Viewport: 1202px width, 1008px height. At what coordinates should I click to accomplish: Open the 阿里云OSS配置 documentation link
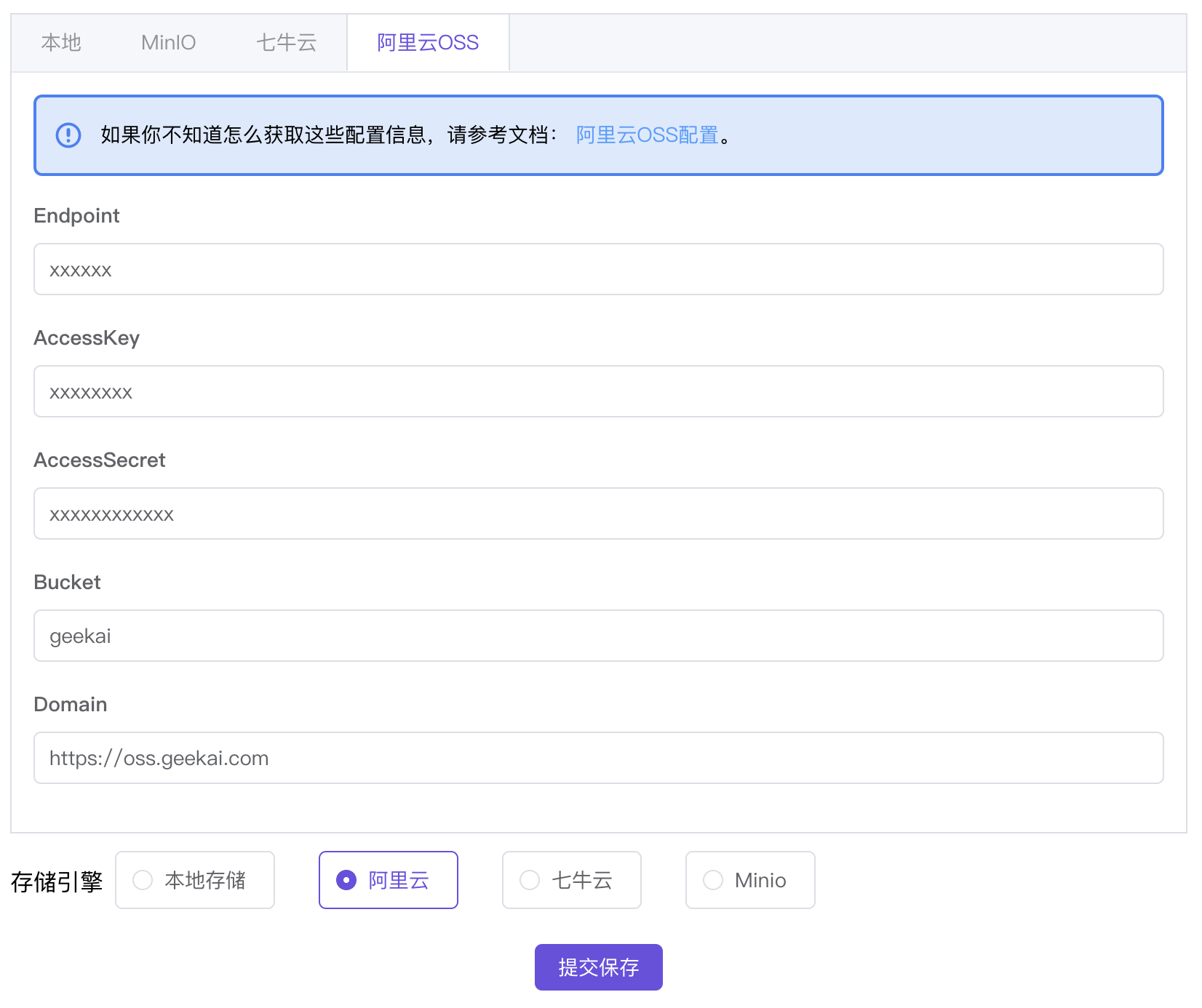coord(647,135)
